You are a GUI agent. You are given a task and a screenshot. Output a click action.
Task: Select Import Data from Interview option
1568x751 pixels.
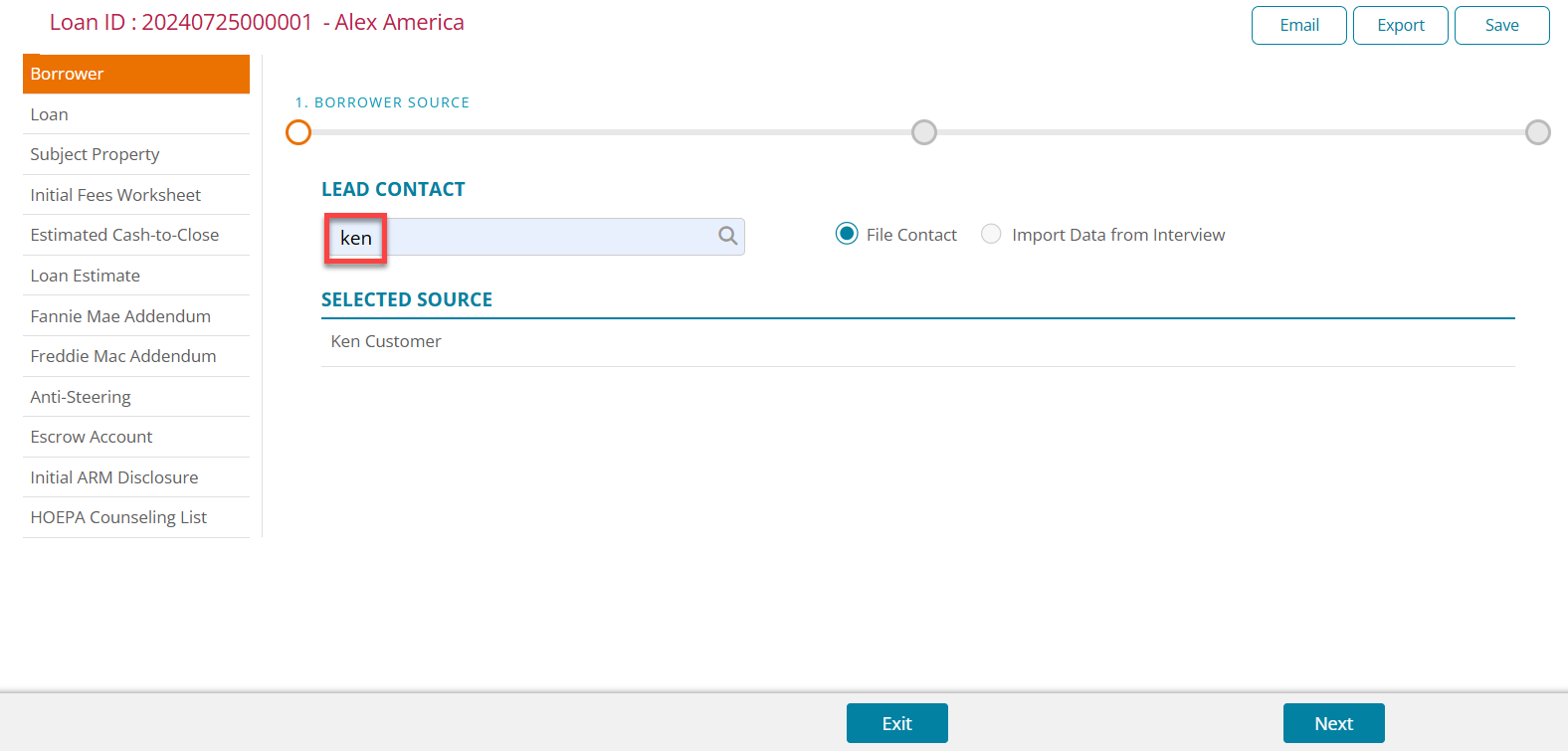pyautogui.click(x=991, y=234)
